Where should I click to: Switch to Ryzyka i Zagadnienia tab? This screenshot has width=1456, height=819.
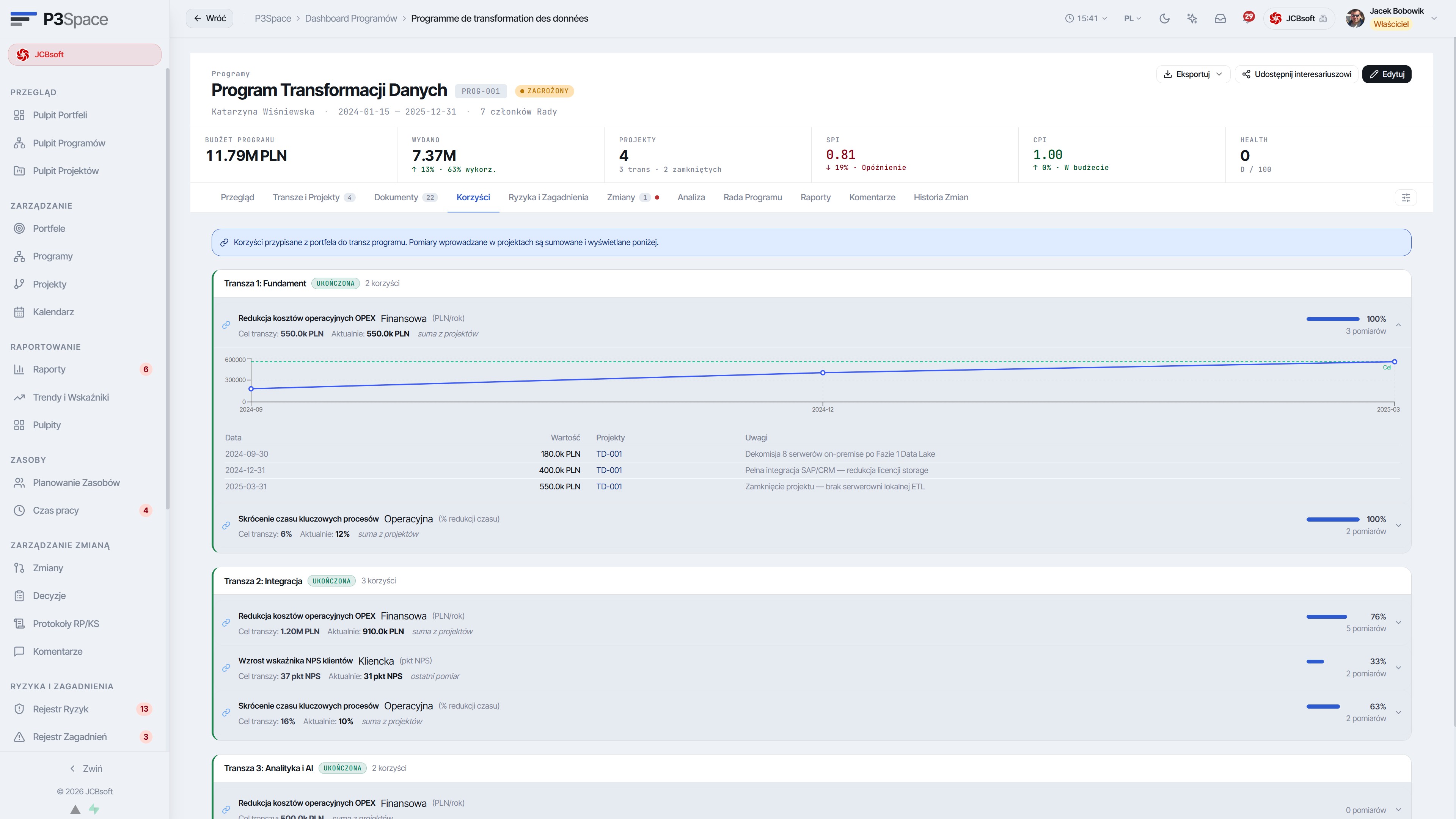548,197
